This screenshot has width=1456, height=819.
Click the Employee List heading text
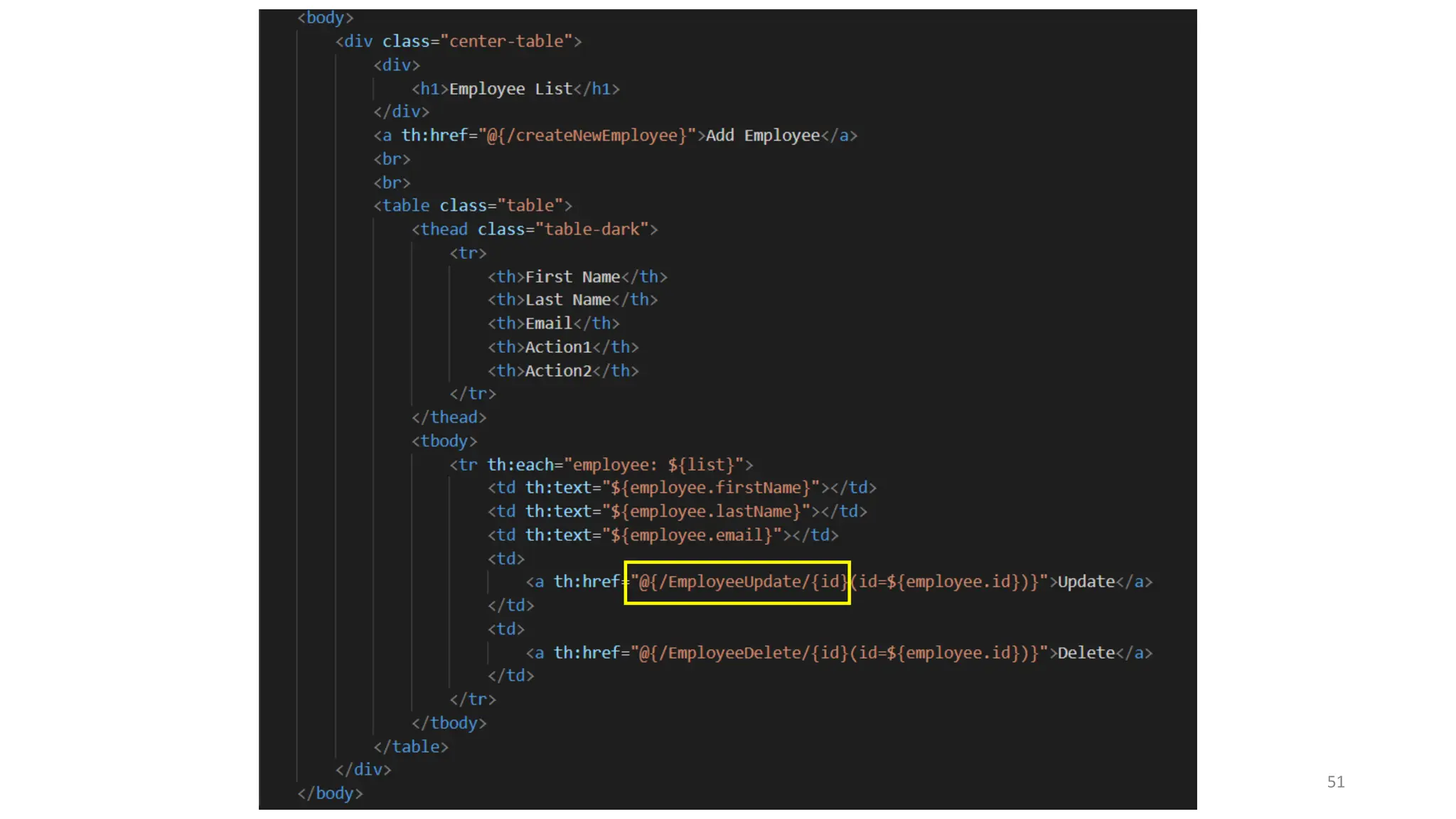pos(510,89)
